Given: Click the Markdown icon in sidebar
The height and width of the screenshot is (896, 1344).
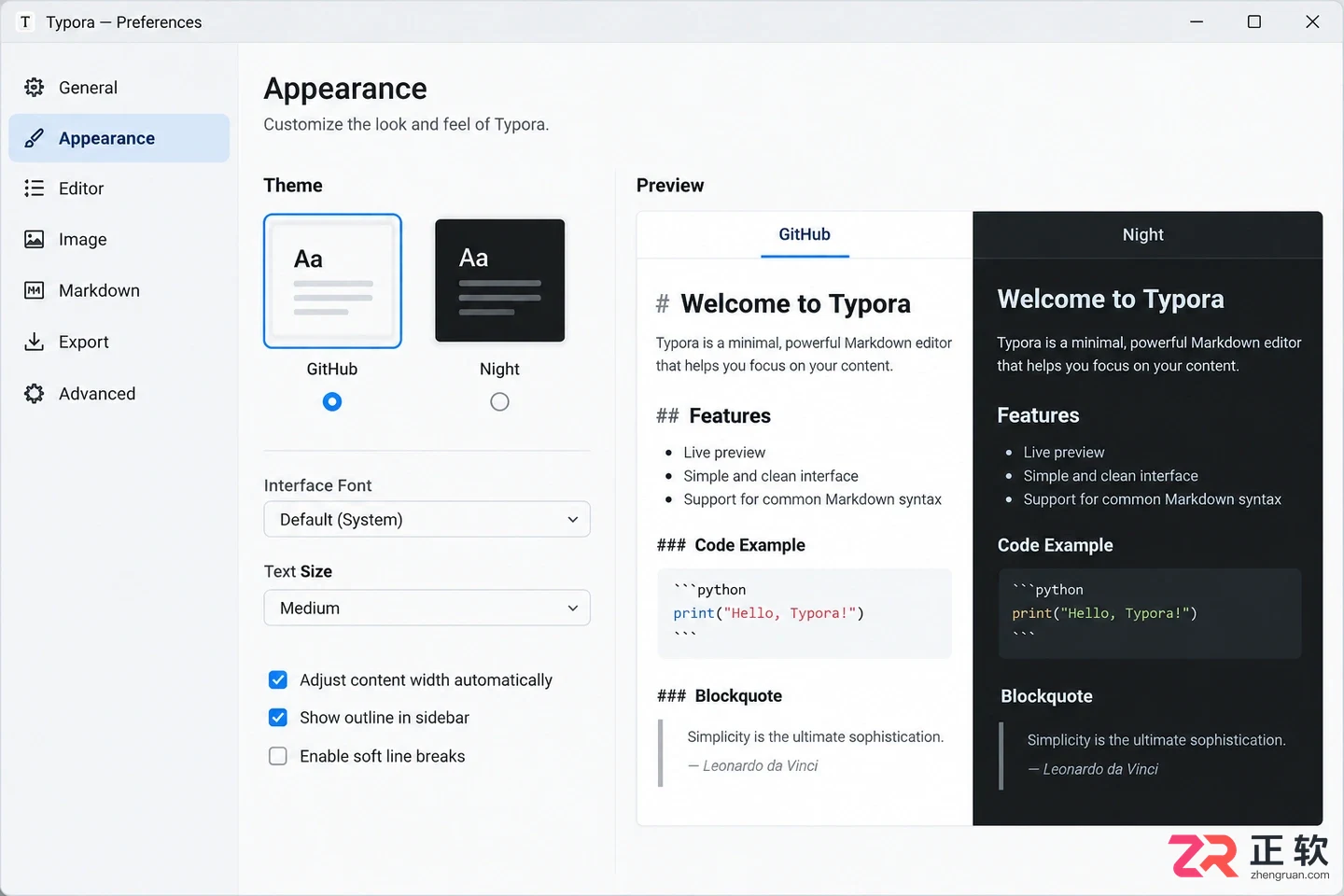Looking at the screenshot, I should pos(35,290).
